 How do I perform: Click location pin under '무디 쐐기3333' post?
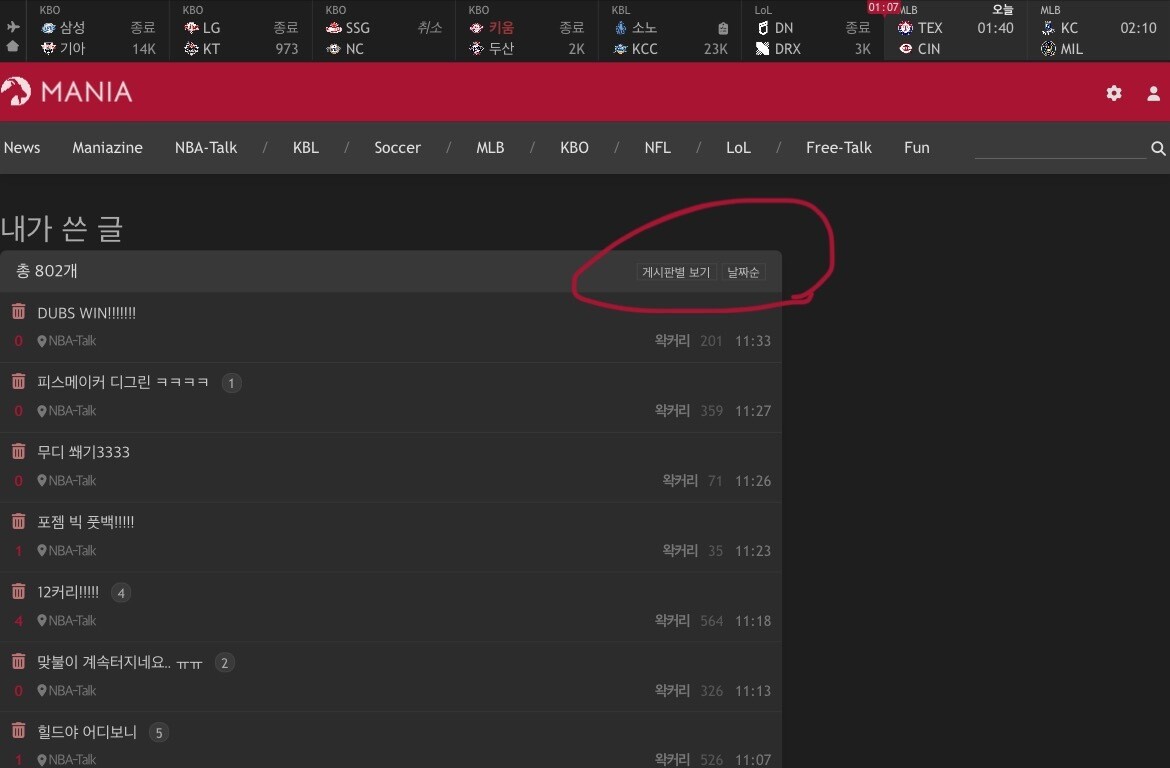tap(42, 481)
